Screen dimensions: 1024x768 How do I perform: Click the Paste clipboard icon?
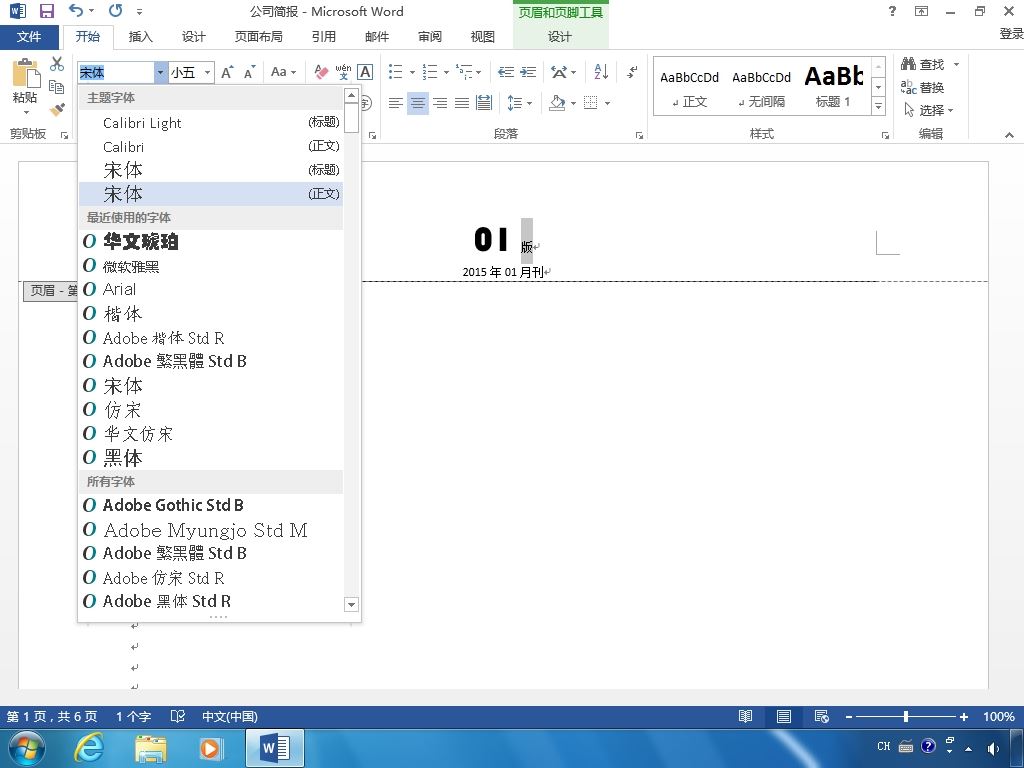tap(25, 73)
